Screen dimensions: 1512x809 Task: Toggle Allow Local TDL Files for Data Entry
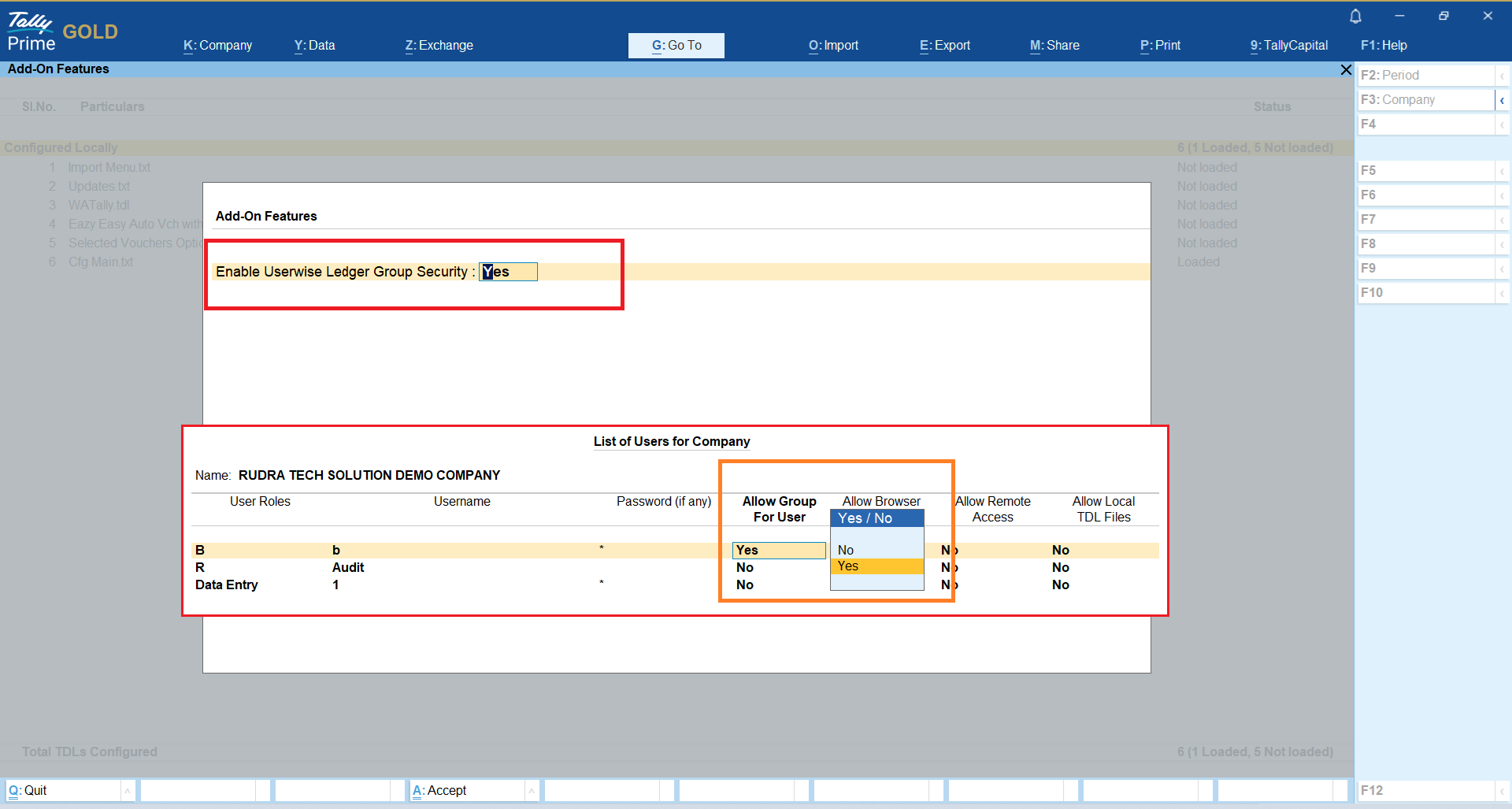[1060, 585]
